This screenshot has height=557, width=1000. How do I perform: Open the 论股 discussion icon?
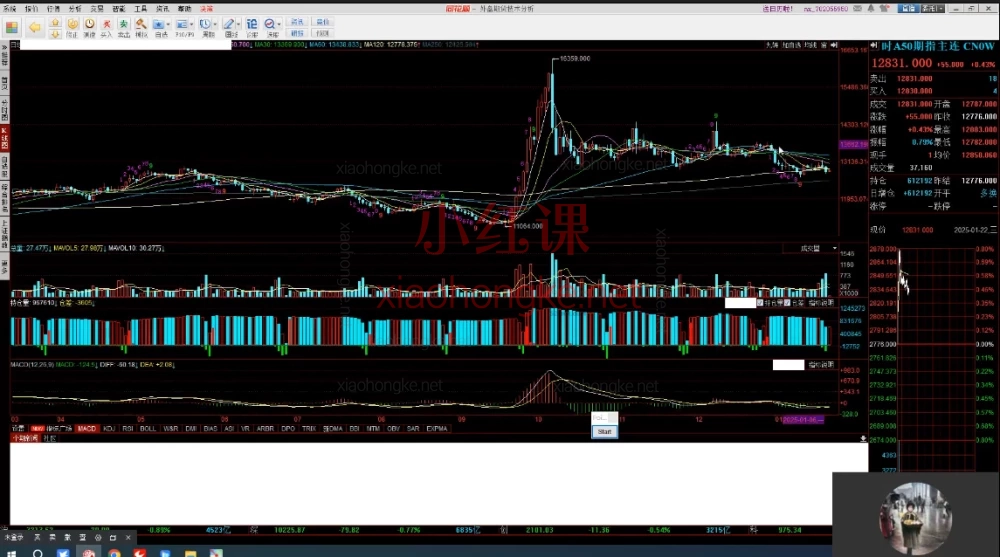click(252, 27)
